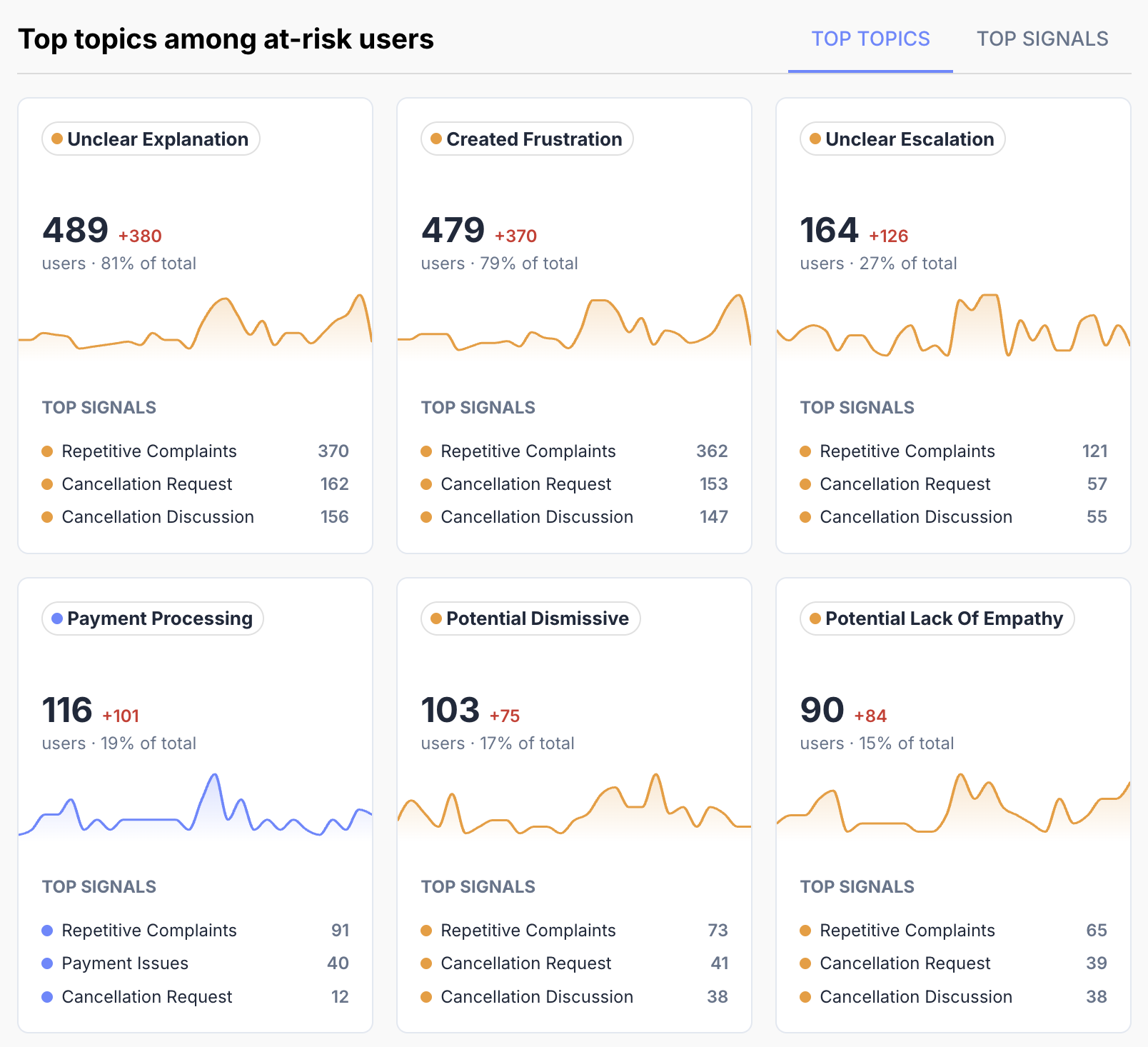Open the Payment Processing topic tag

click(153, 618)
